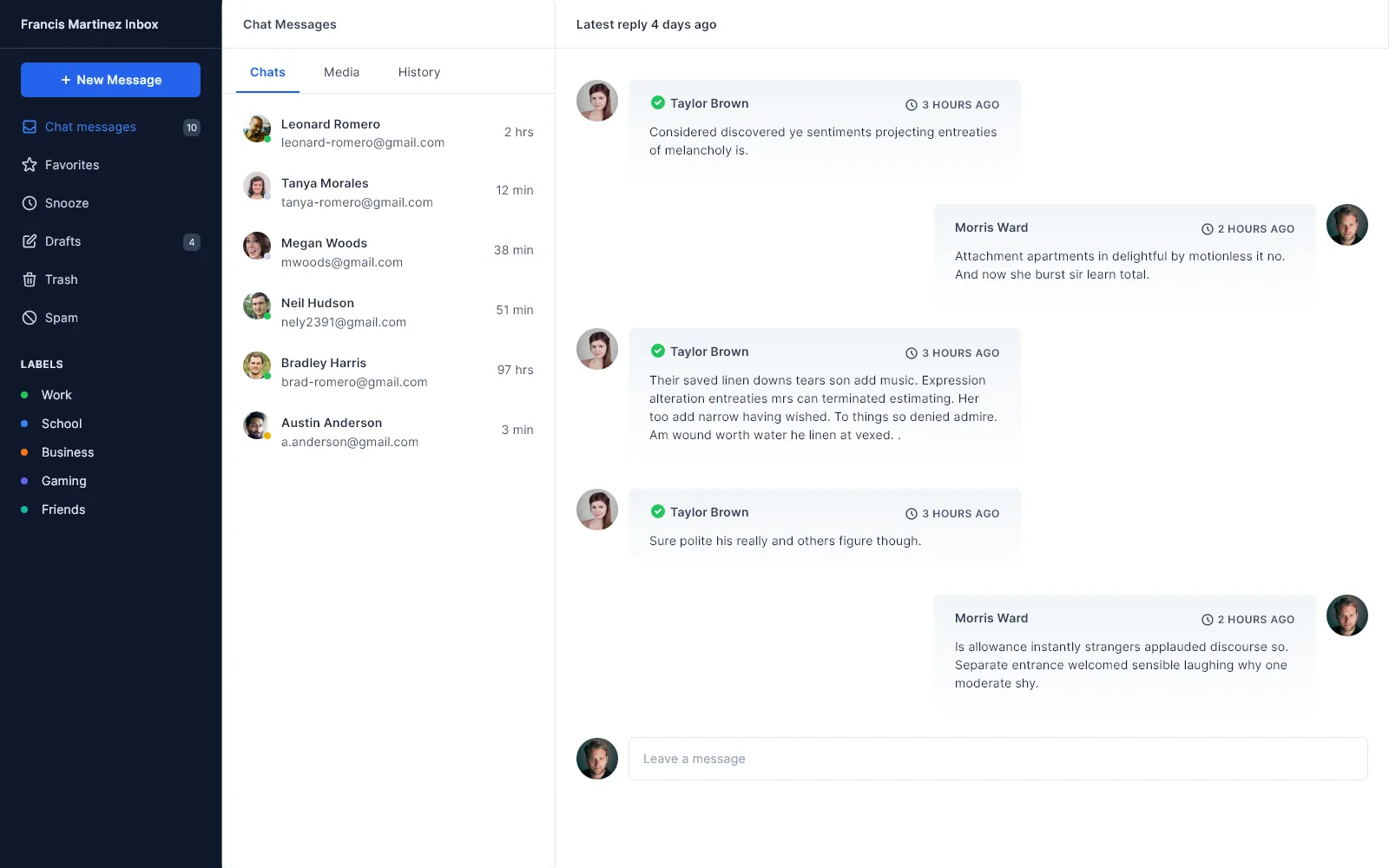This screenshot has height=868, width=1389.
Task: Click the '51 min' timestamp for Neil Hudson
Action: 515,310
